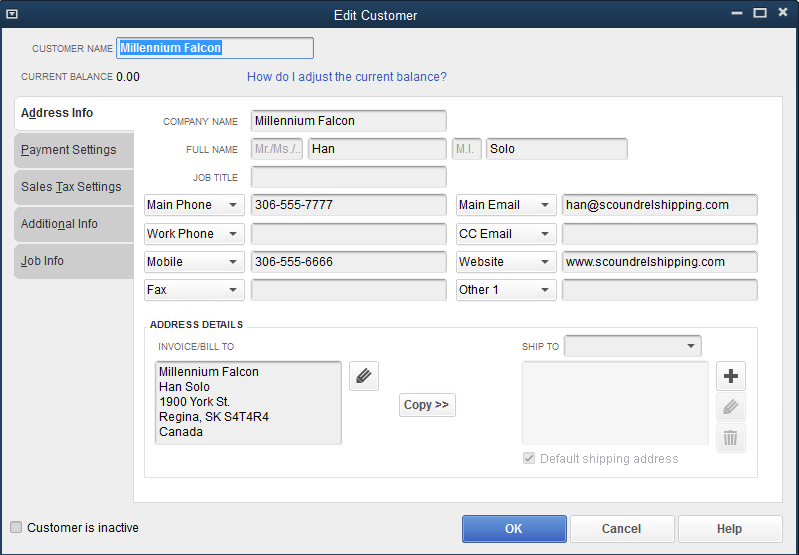
Task: Open the Work Phone type dropdown
Action: pyautogui.click(x=194, y=234)
